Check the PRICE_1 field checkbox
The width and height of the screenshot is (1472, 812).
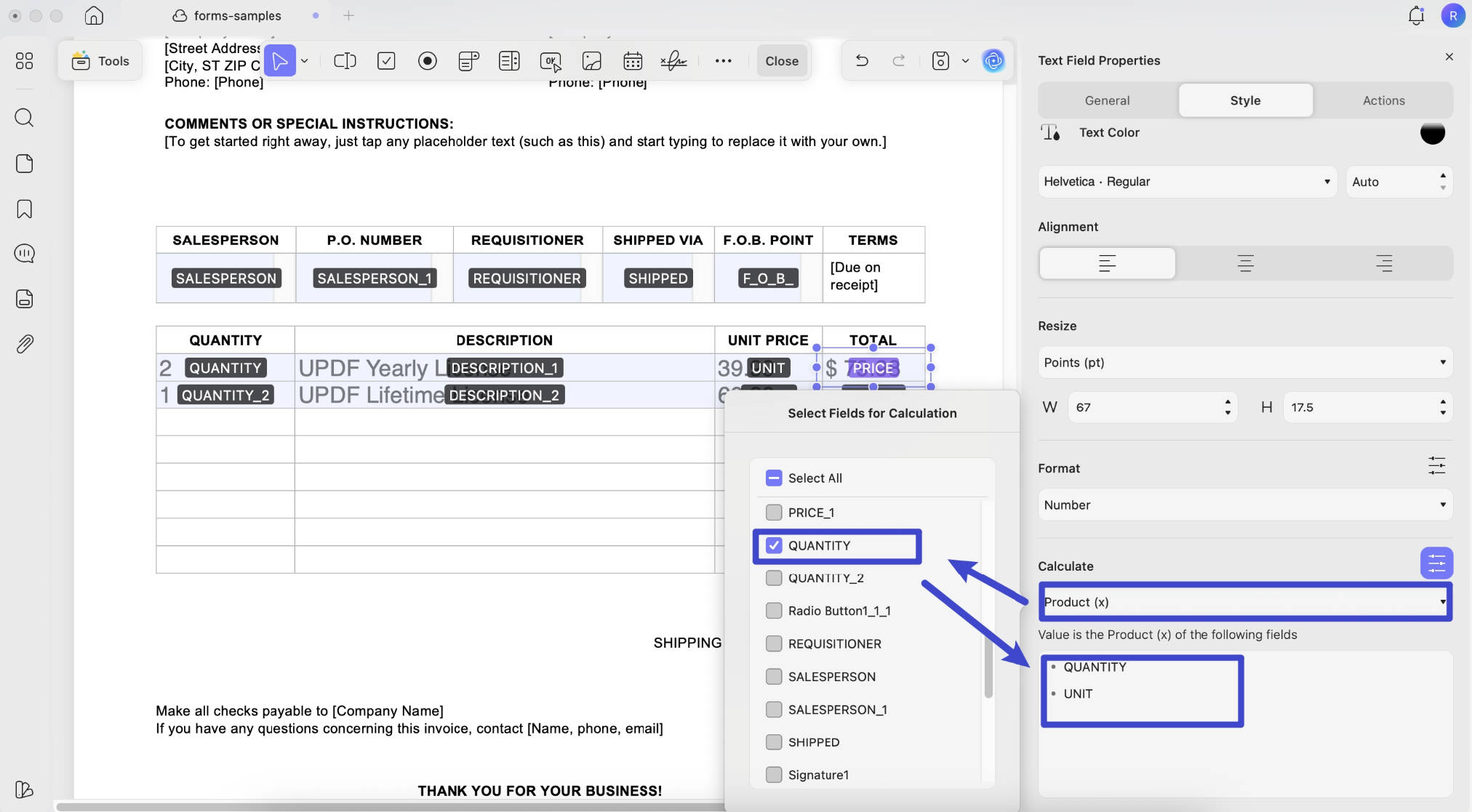[x=774, y=512]
